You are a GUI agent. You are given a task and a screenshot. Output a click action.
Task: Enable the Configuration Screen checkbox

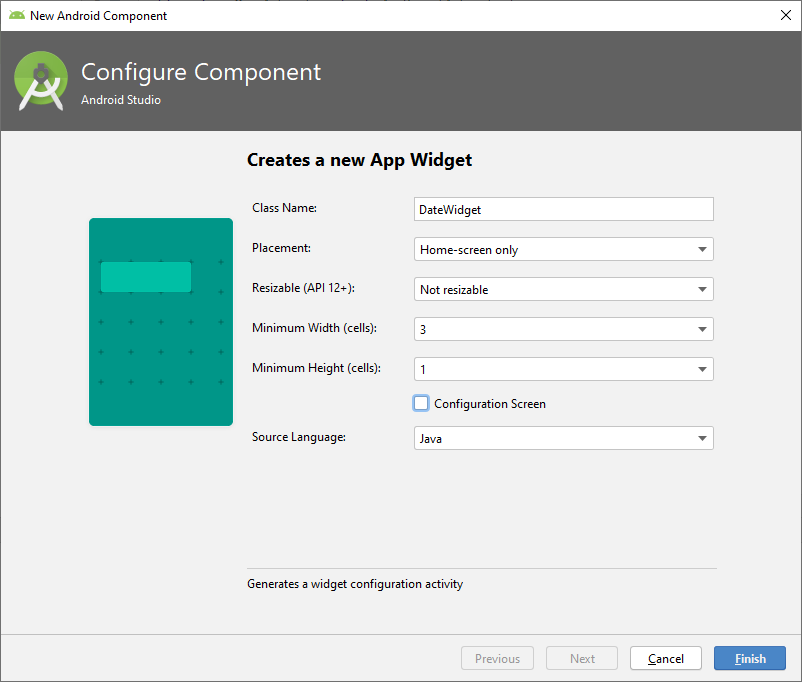421,403
